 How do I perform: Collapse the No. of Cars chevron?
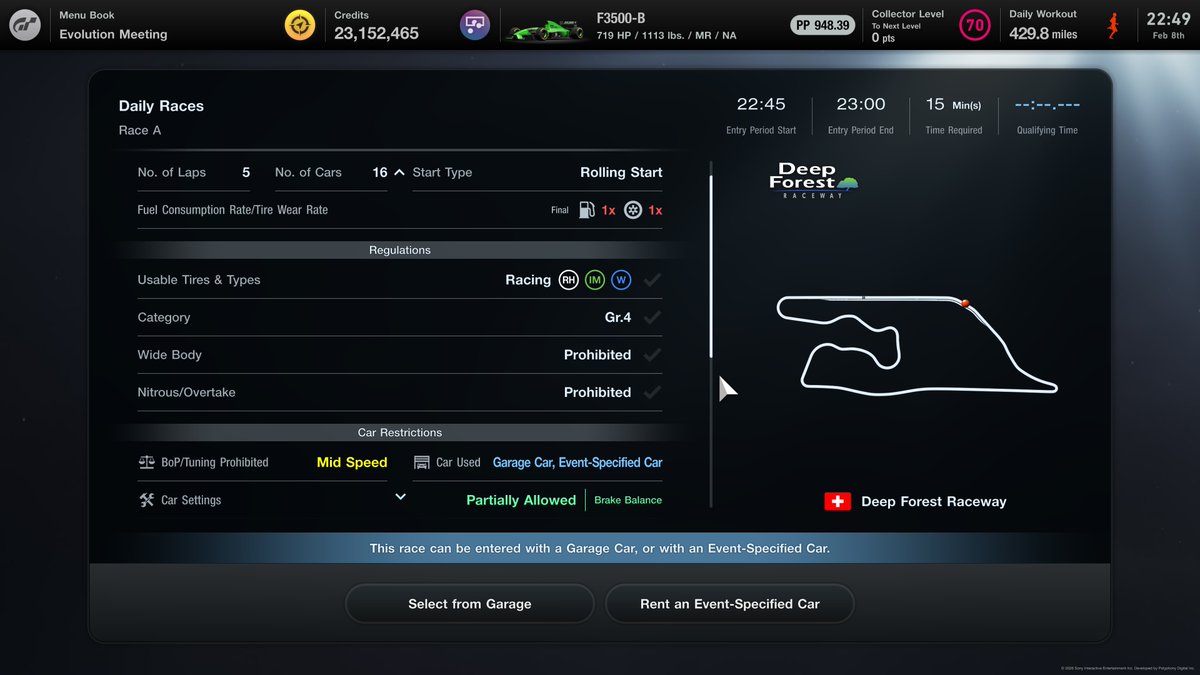pyautogui.click(x=399, y=172)
